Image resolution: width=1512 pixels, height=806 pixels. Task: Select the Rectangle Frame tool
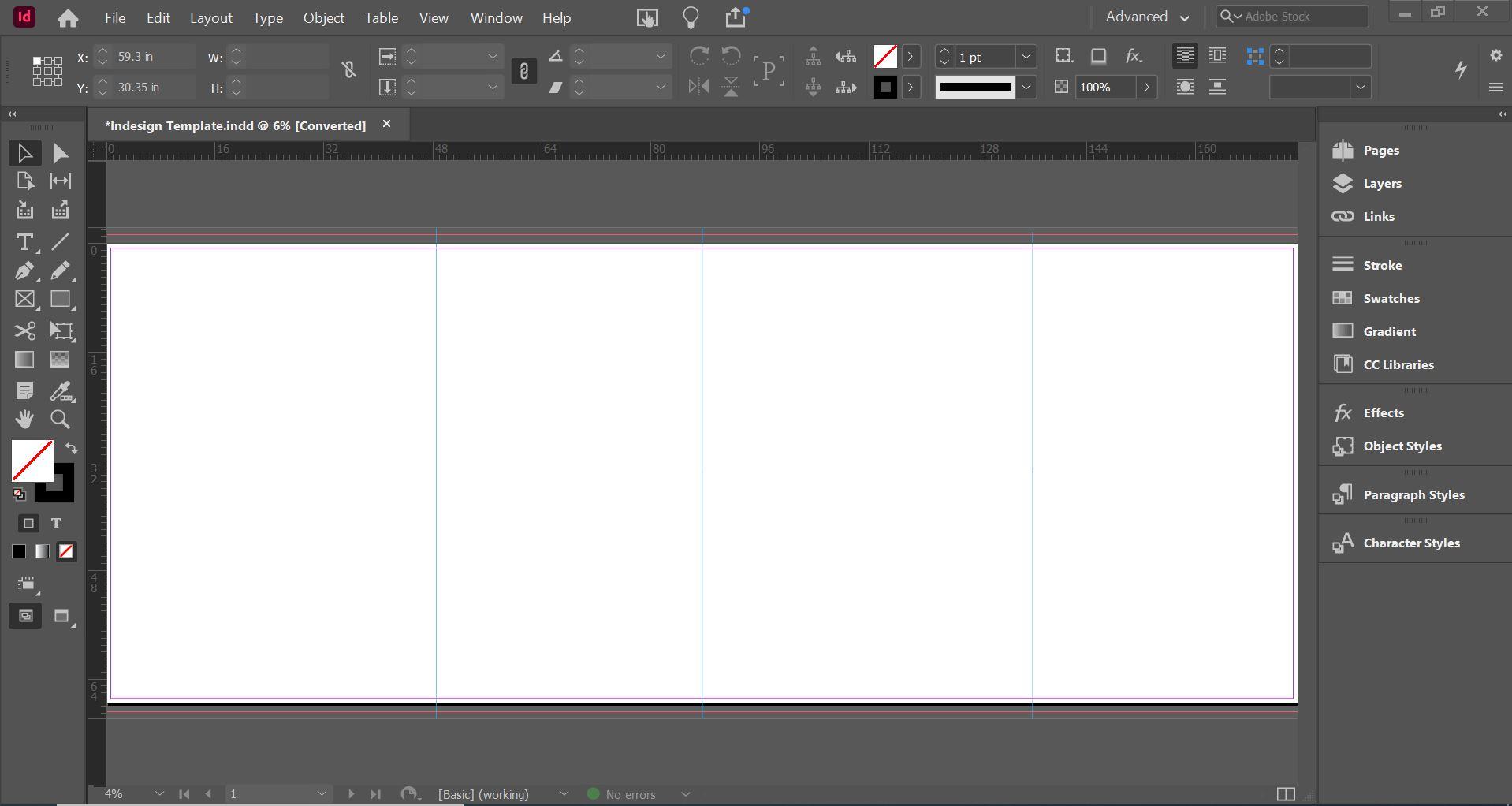pos(24,300)
